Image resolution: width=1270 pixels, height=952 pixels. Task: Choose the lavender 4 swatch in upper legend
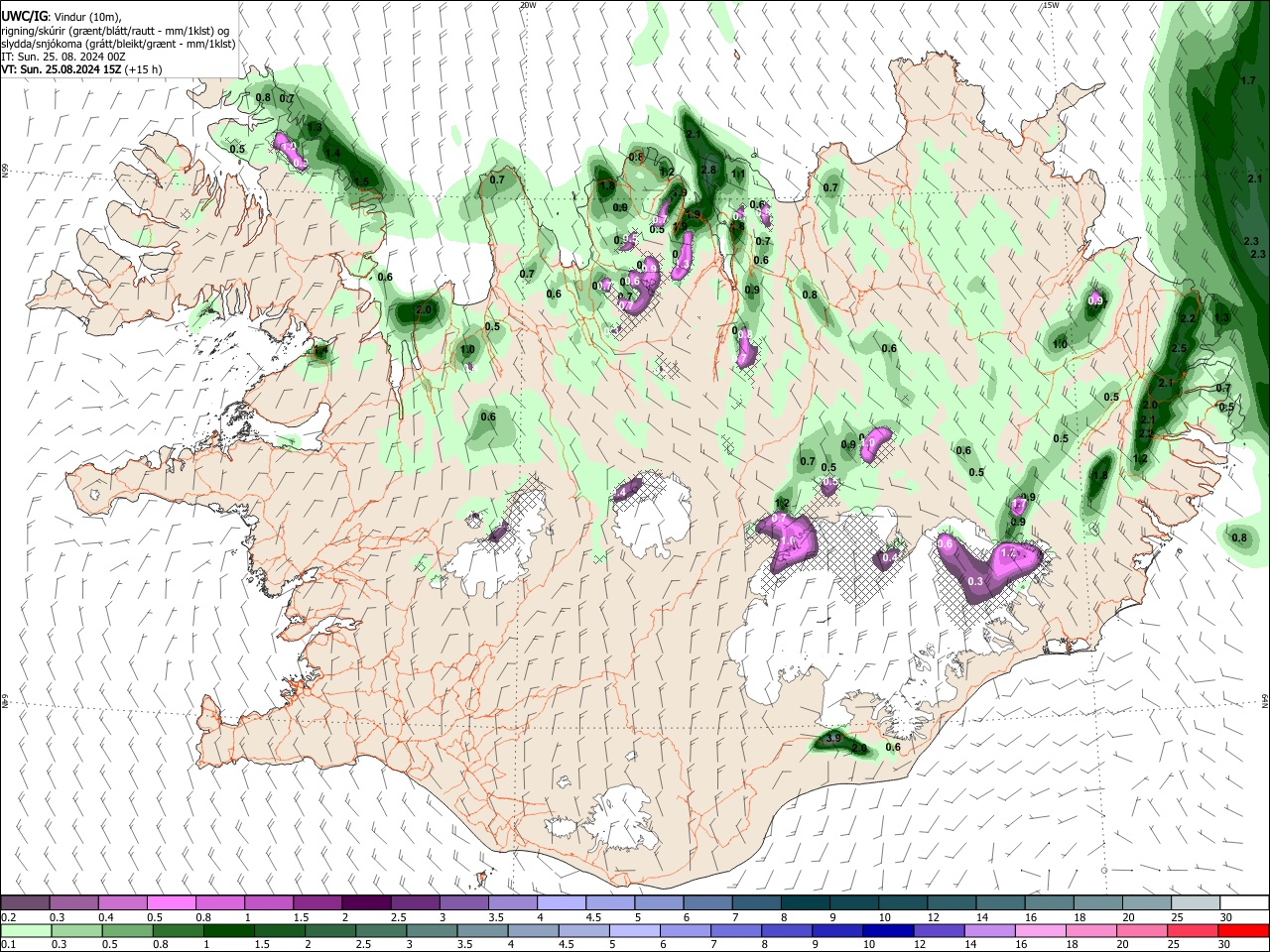(561, 902)
